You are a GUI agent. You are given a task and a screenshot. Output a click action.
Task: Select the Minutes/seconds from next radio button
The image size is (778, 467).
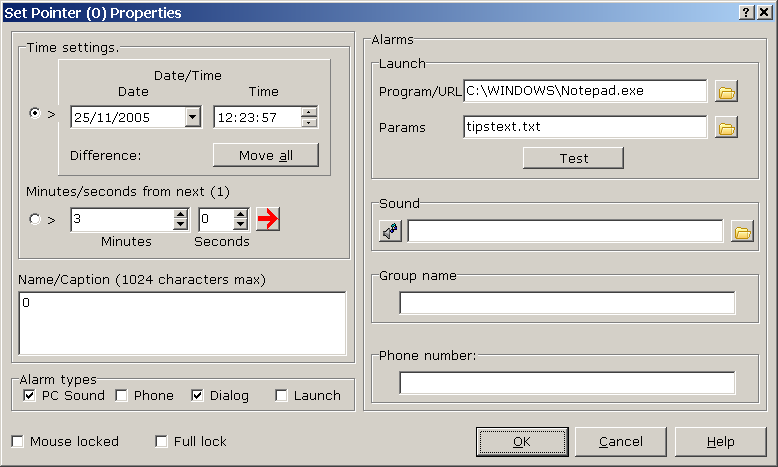click(x=36, y=220)
